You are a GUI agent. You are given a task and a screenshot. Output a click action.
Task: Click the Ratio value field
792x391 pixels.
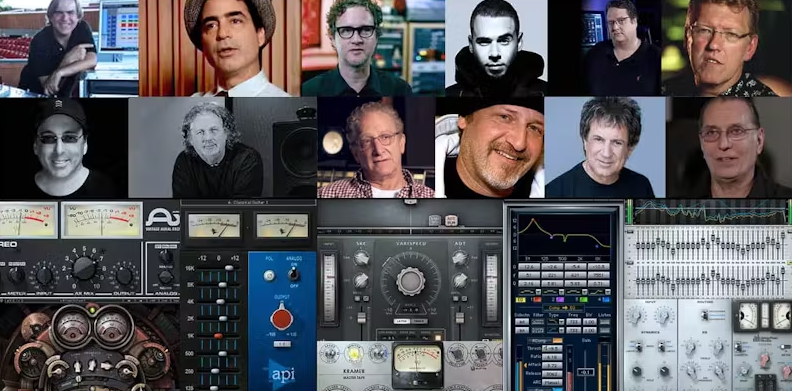(x=552, y=357)
